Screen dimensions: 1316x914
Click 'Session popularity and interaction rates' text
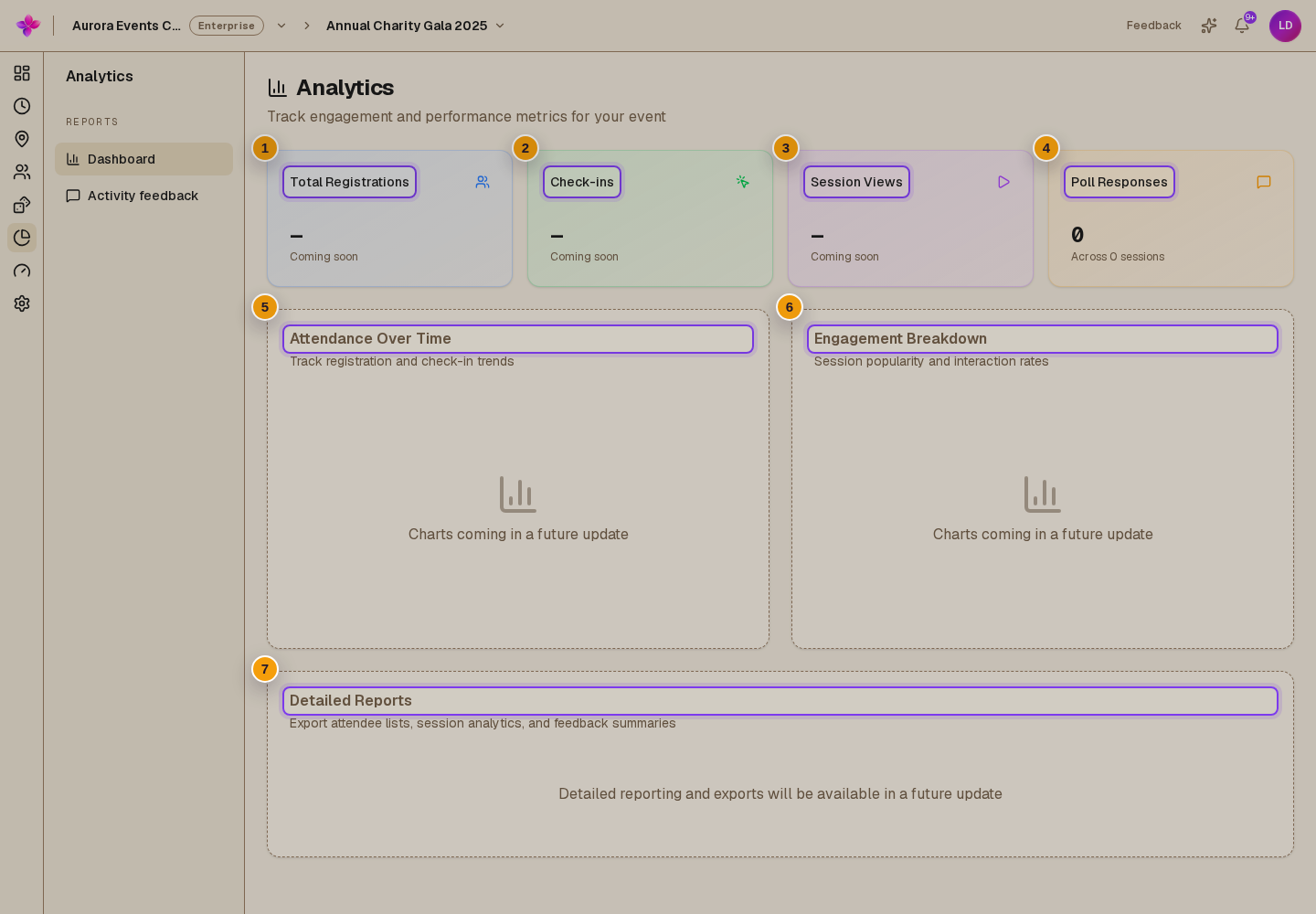tap(931, 361)
